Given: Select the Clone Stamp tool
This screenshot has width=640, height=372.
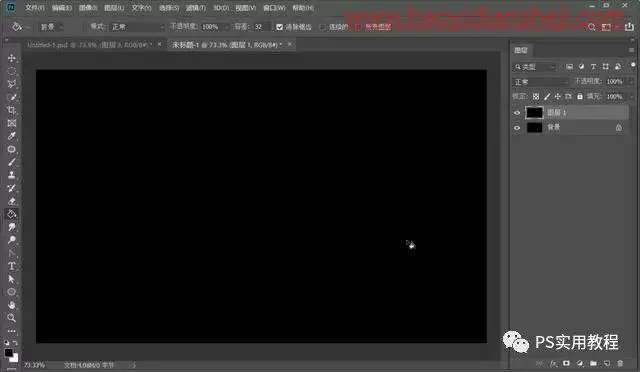Looking at the screenshot, I should (11, 175).
